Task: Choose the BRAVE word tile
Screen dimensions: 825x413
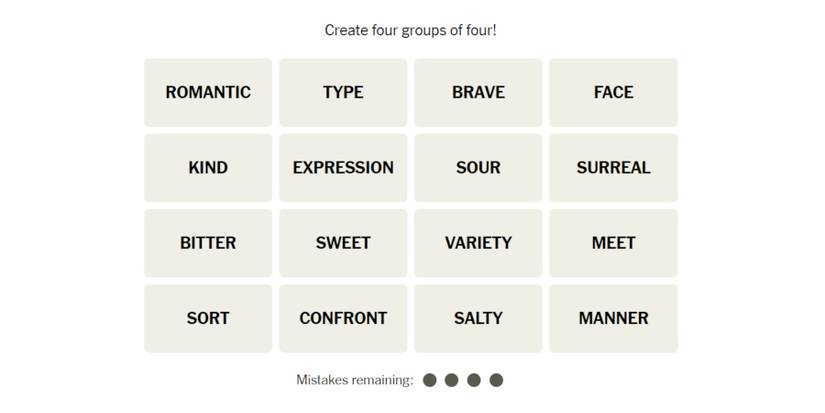Action: coord(478,92)
